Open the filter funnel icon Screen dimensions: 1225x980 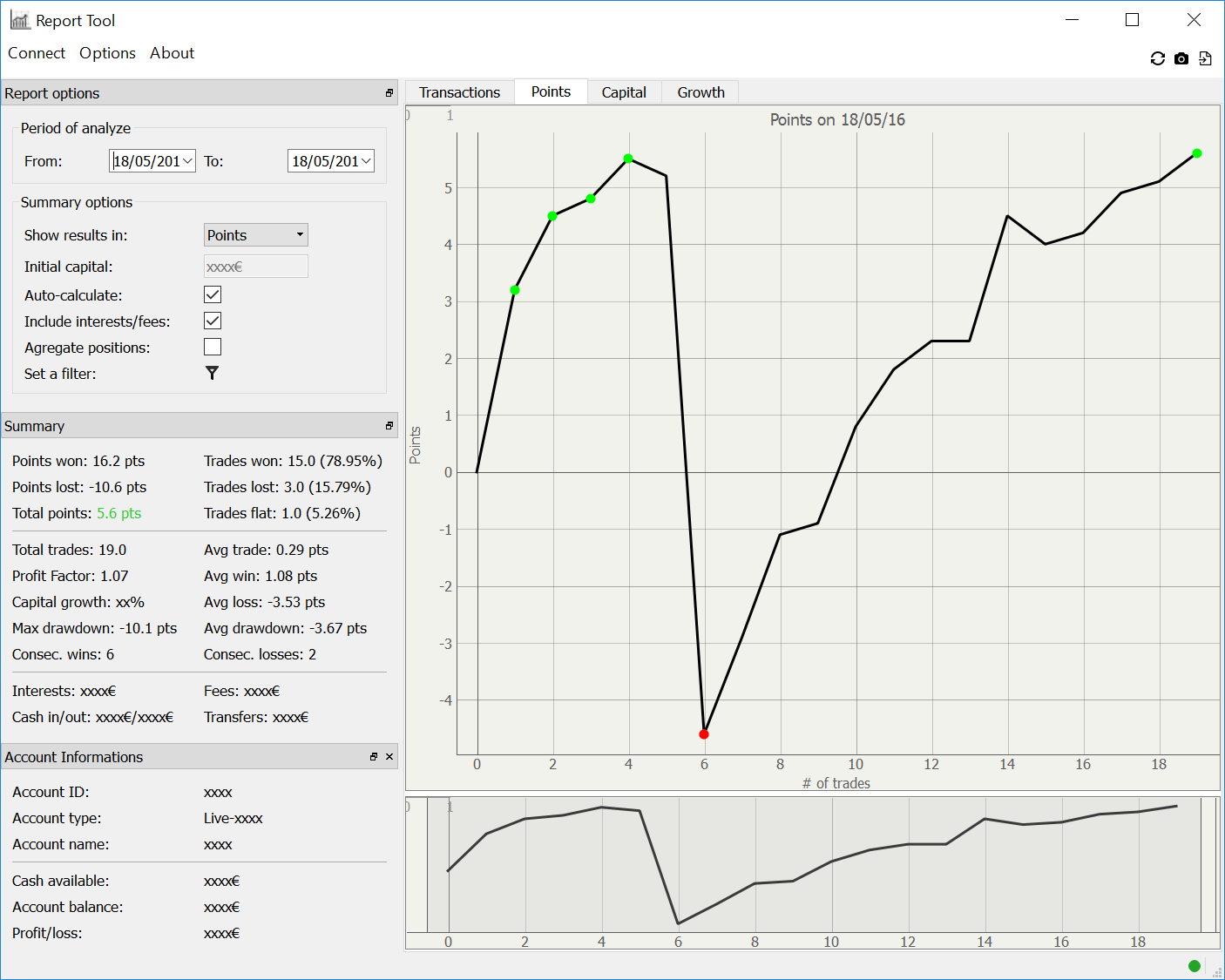click(x=212, y=373)
